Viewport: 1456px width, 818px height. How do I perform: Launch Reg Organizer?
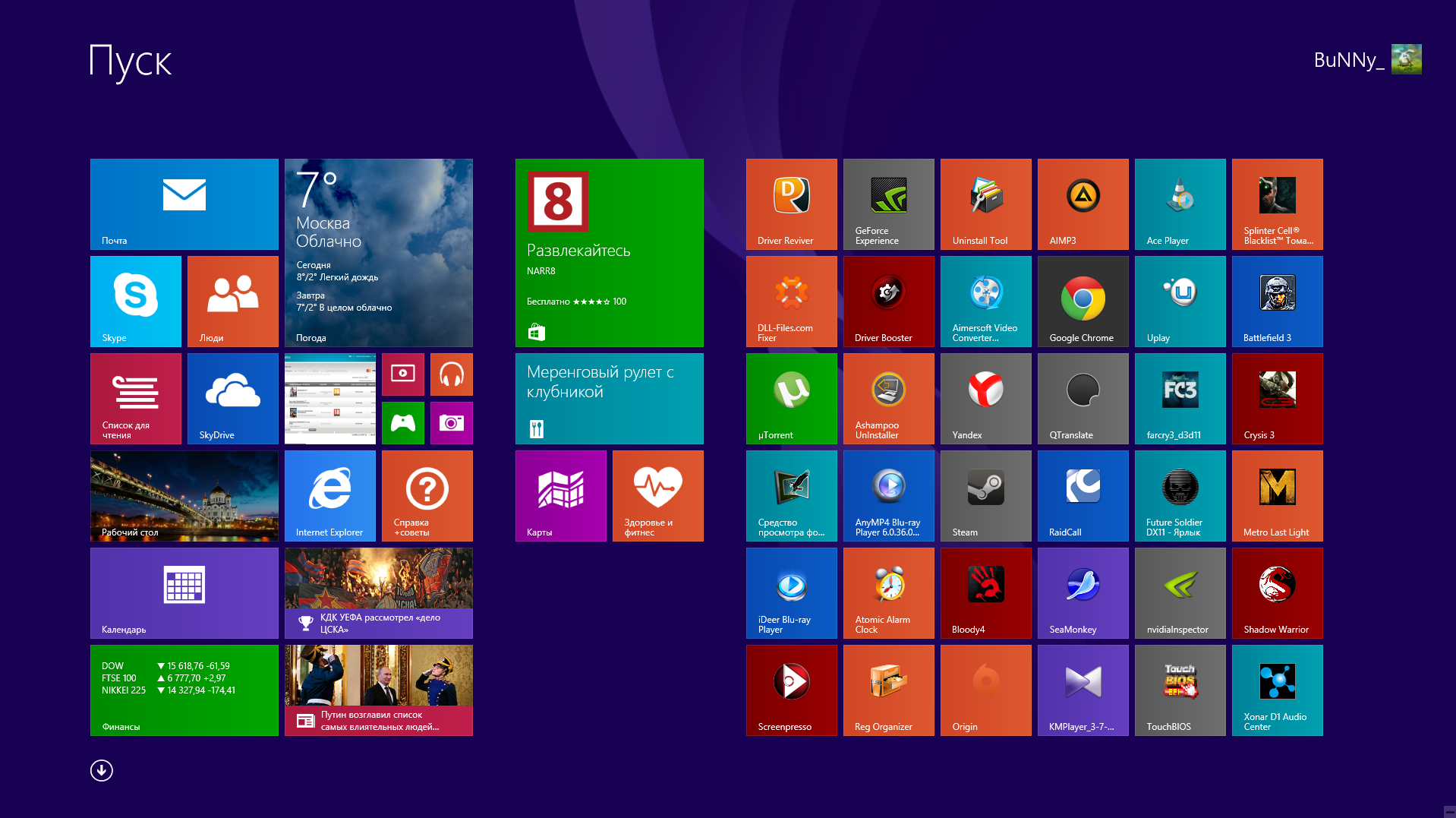[889, 690]
